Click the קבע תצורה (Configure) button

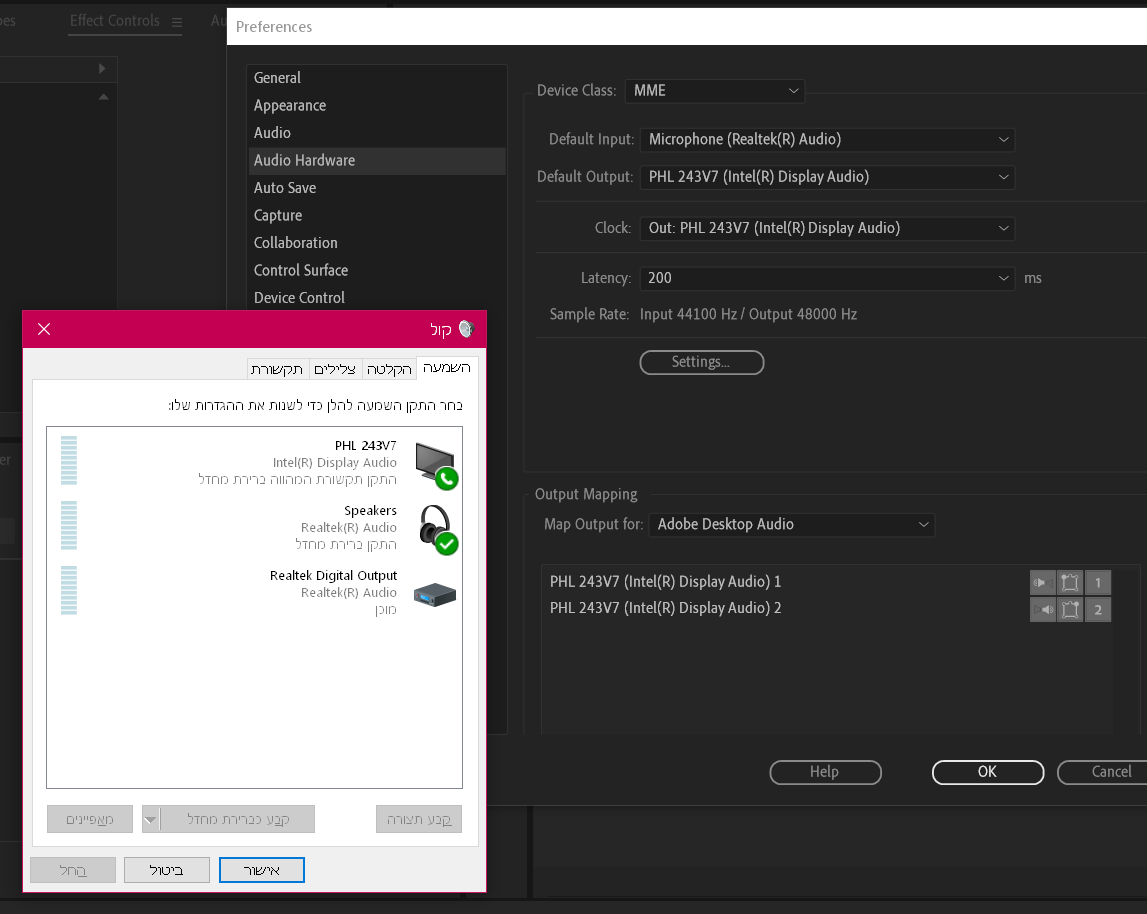419,819
